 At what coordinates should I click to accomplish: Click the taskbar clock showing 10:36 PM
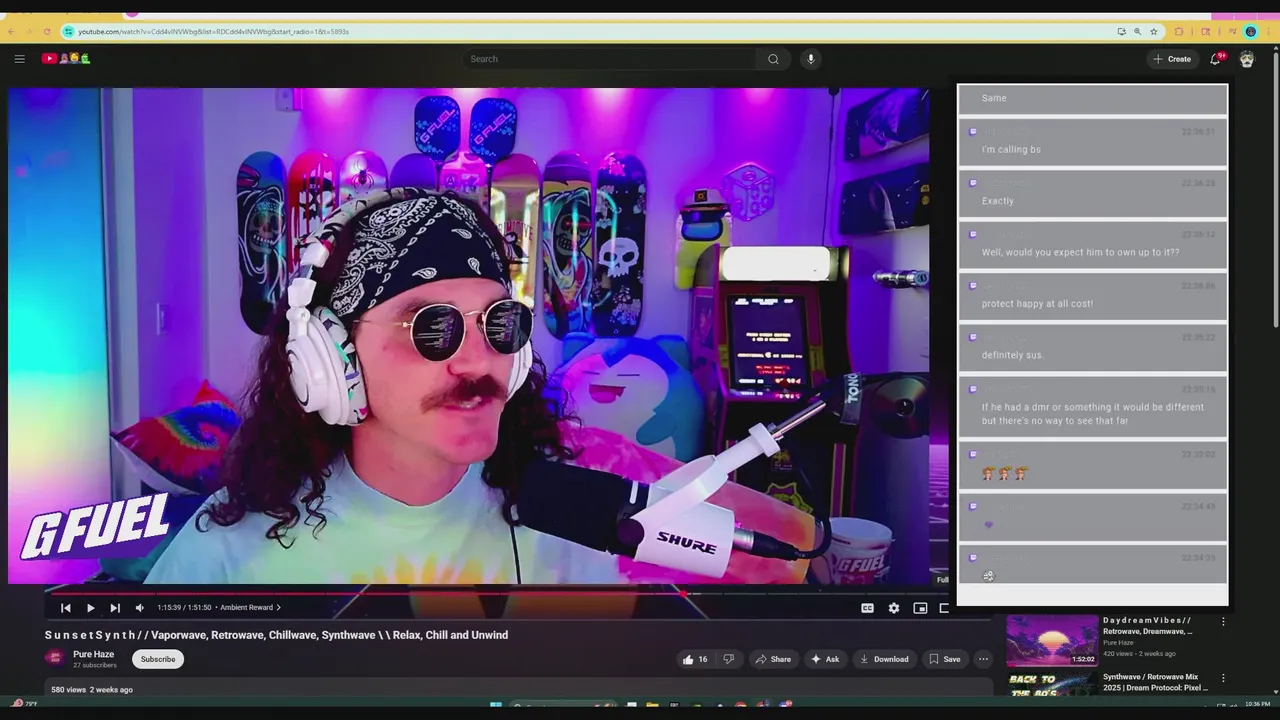[1257, 705]
